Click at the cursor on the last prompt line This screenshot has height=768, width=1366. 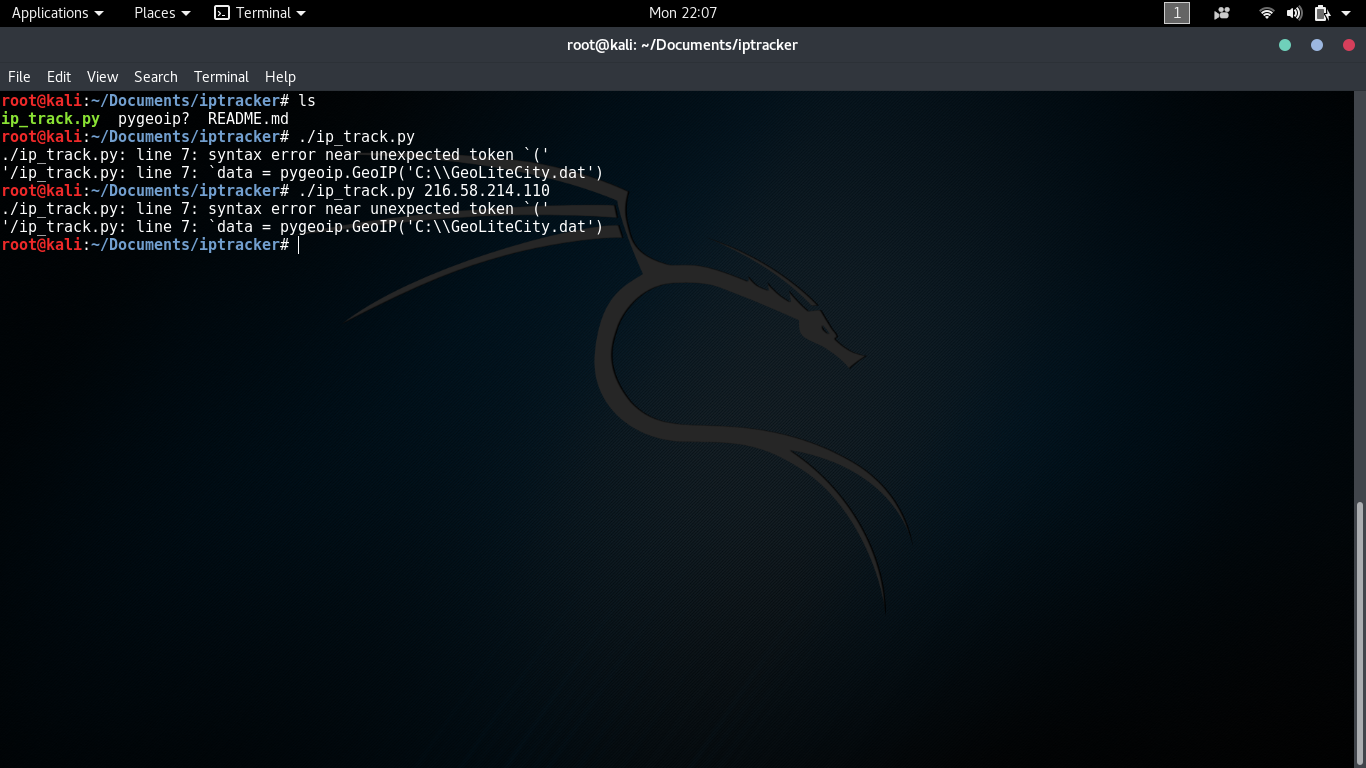[299, 245]
